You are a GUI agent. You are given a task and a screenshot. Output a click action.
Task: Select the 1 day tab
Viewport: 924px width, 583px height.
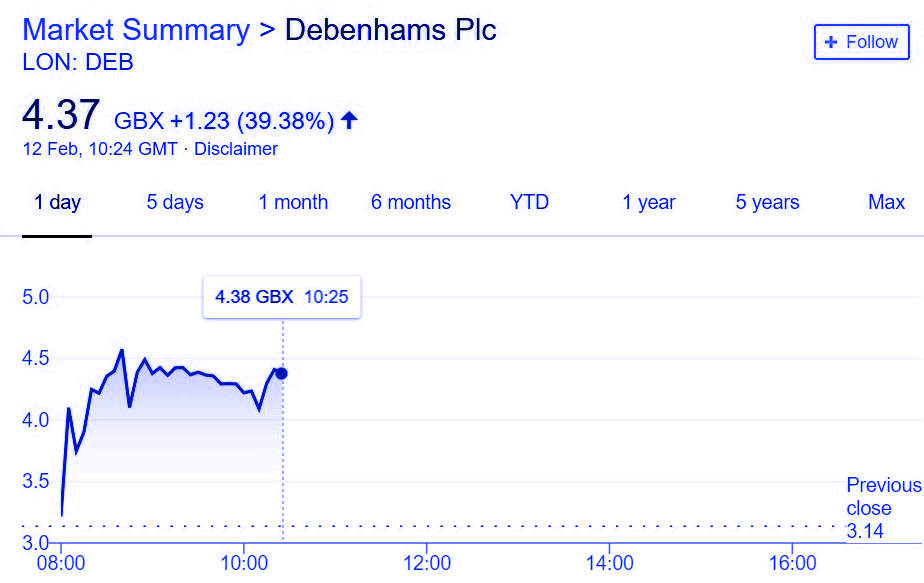(57, 202)
